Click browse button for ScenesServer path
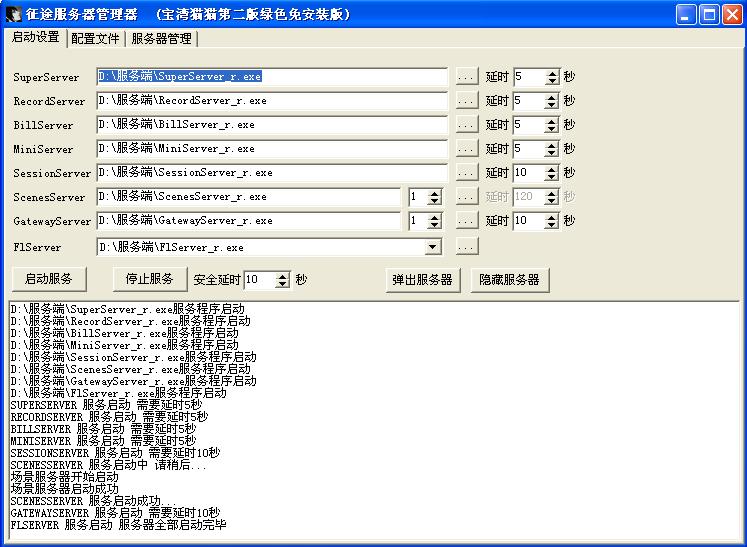 point(466,196)
